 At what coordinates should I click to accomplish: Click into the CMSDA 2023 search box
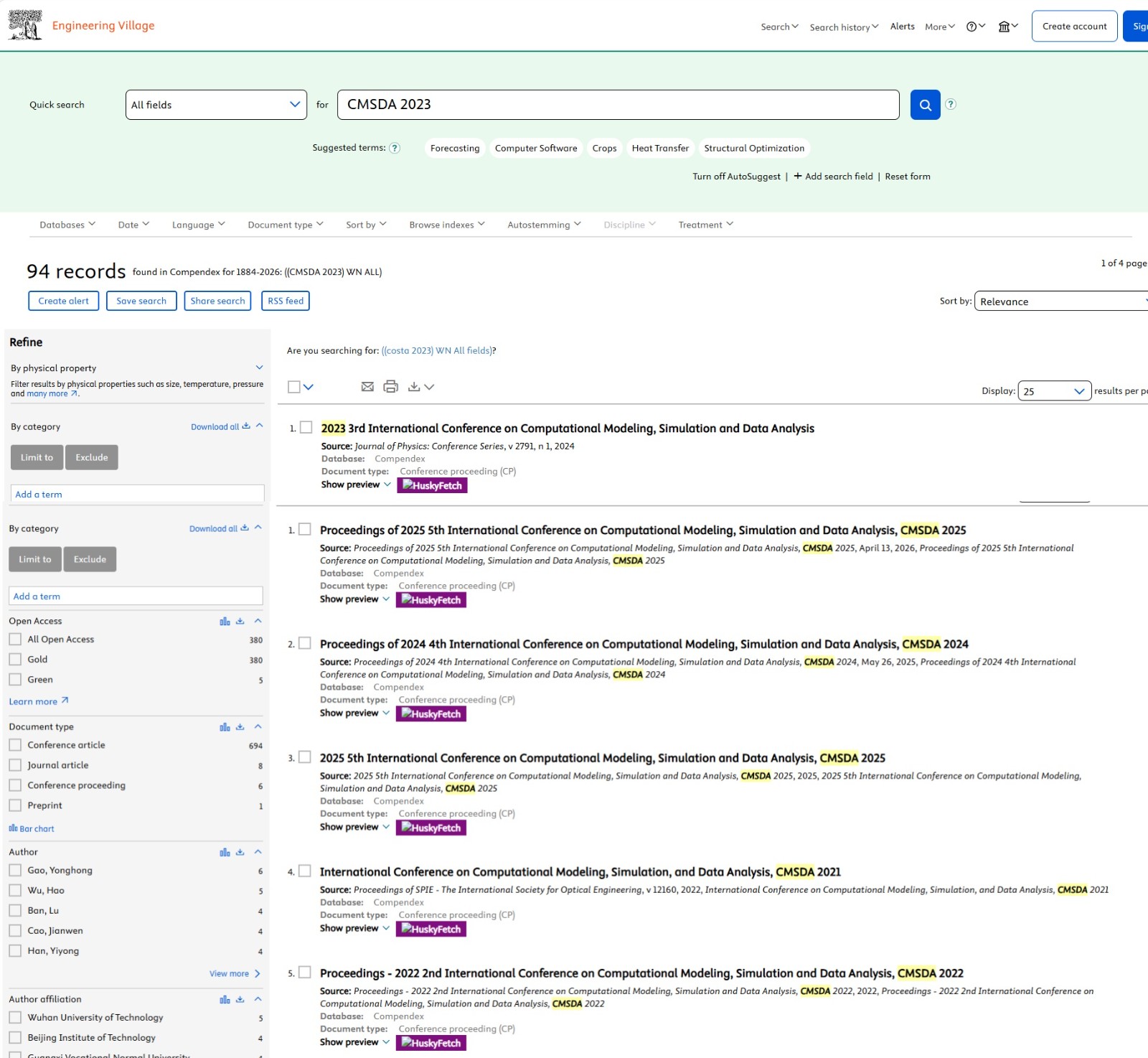coord(618,105)
